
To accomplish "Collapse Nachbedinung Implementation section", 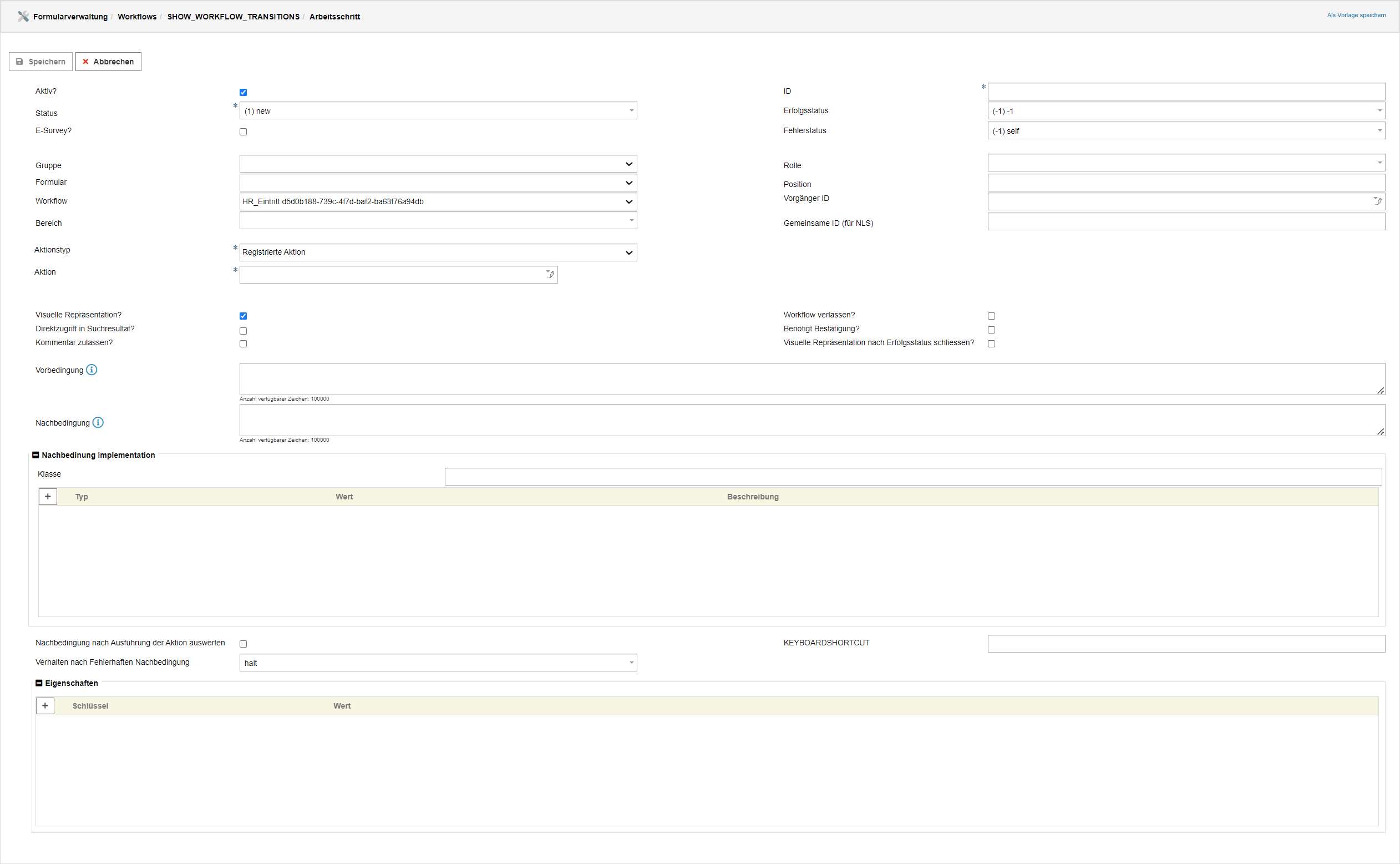I will 35,455.
